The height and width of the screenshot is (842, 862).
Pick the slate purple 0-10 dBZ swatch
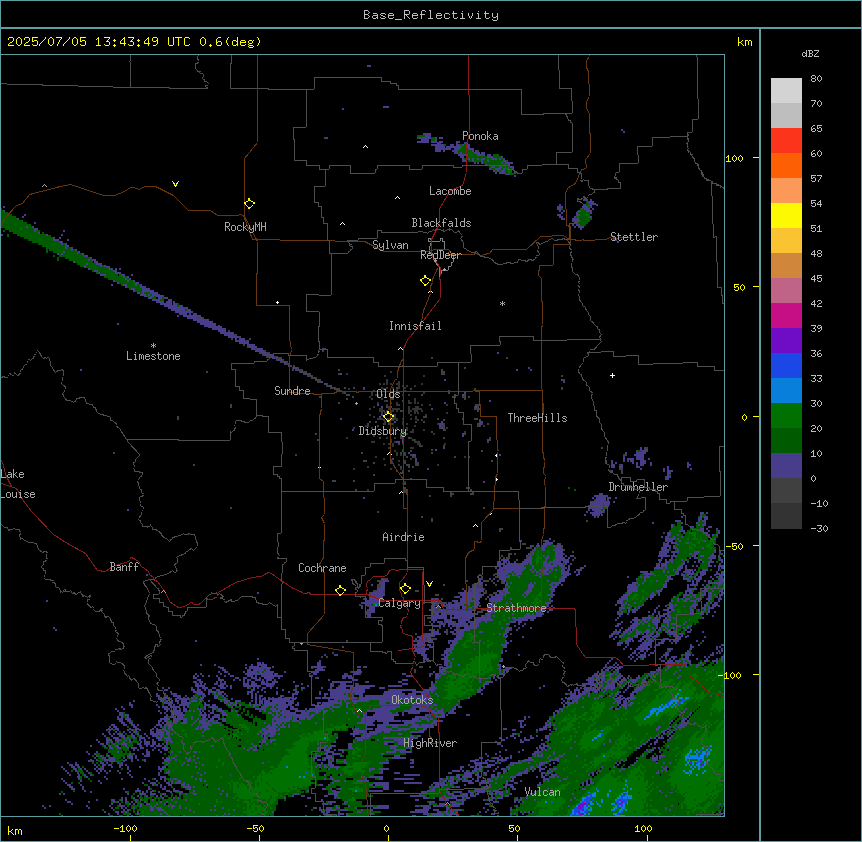786,466
